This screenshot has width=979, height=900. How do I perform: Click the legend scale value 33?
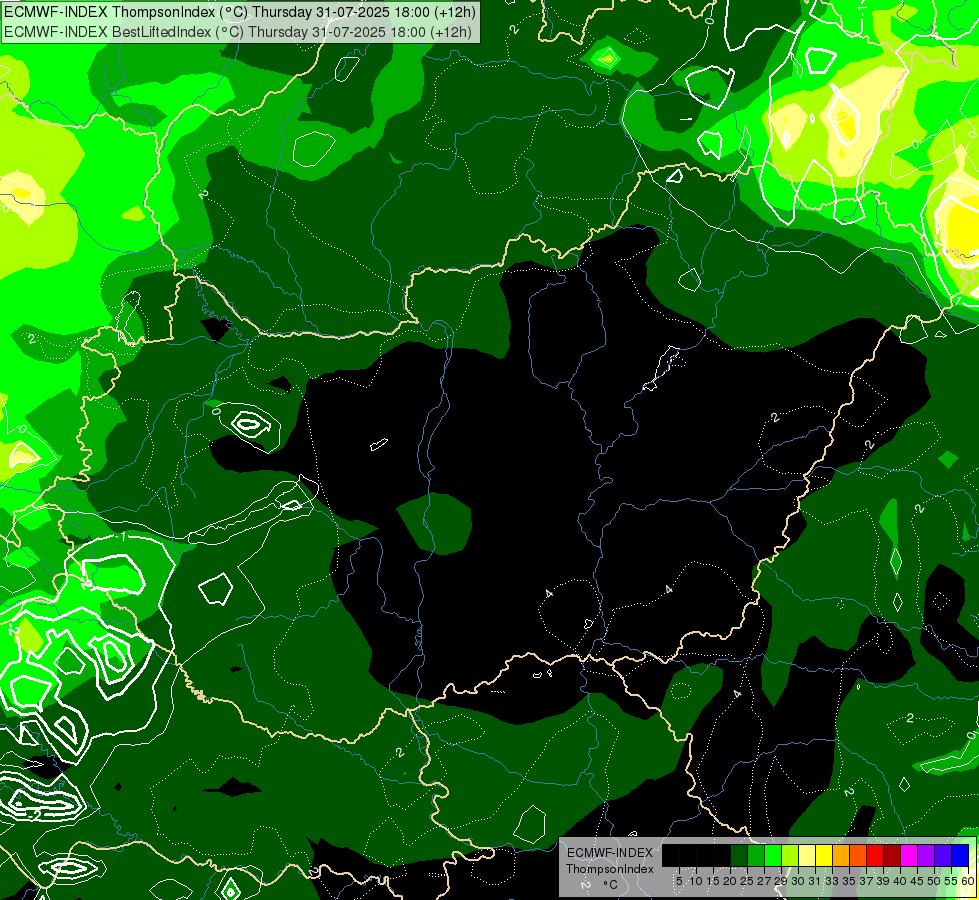coord(832,881)
